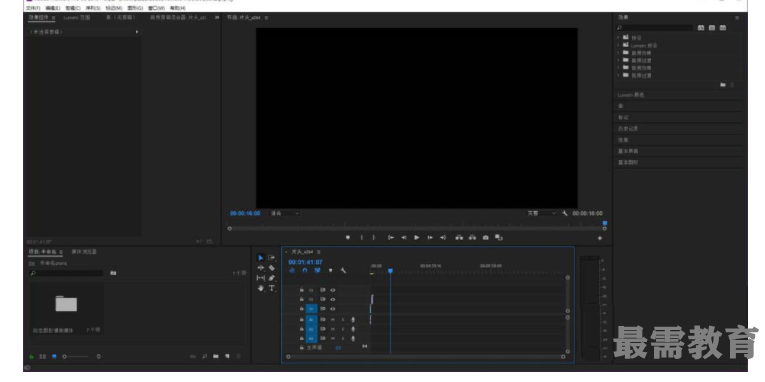Click Comparison View button
This screenshot has height=382, width=765.
point(499,238)
